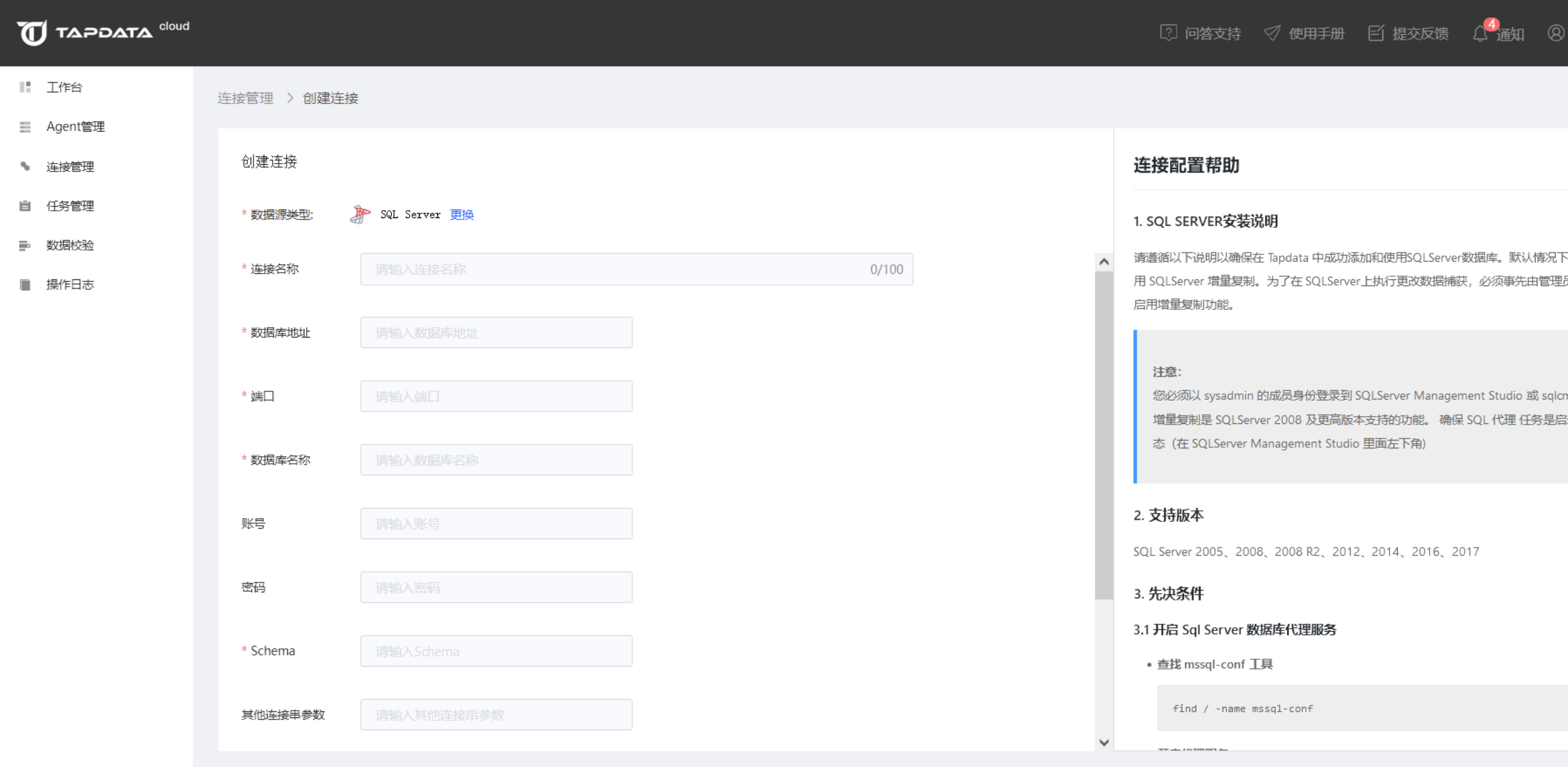Open 操作日志 sidebar entry
The image size is (1568, 767).
point(70,284)
